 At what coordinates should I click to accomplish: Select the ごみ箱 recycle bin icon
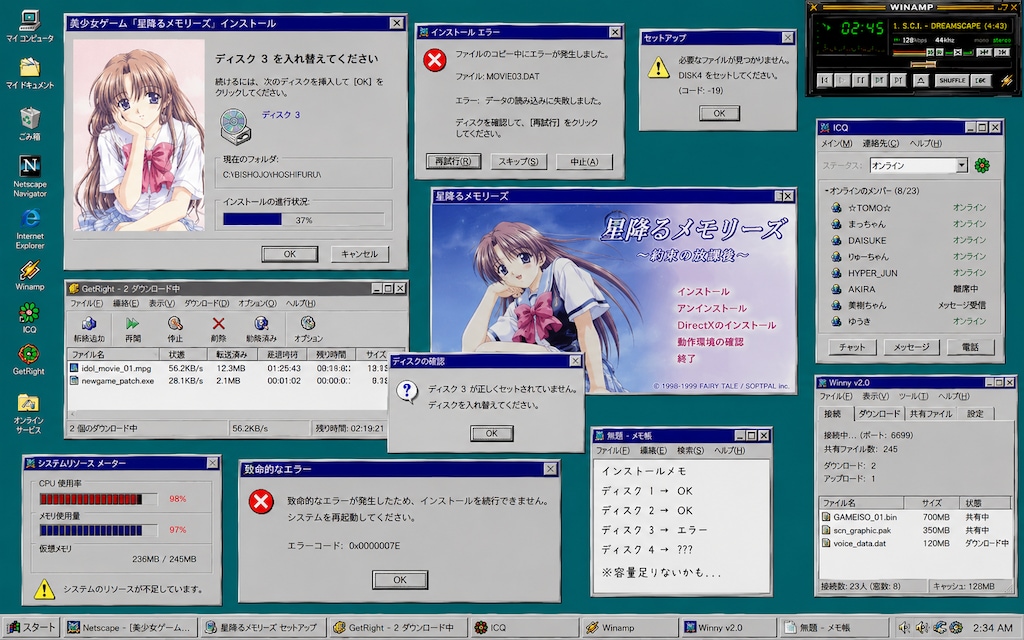[x=29, y=118]
